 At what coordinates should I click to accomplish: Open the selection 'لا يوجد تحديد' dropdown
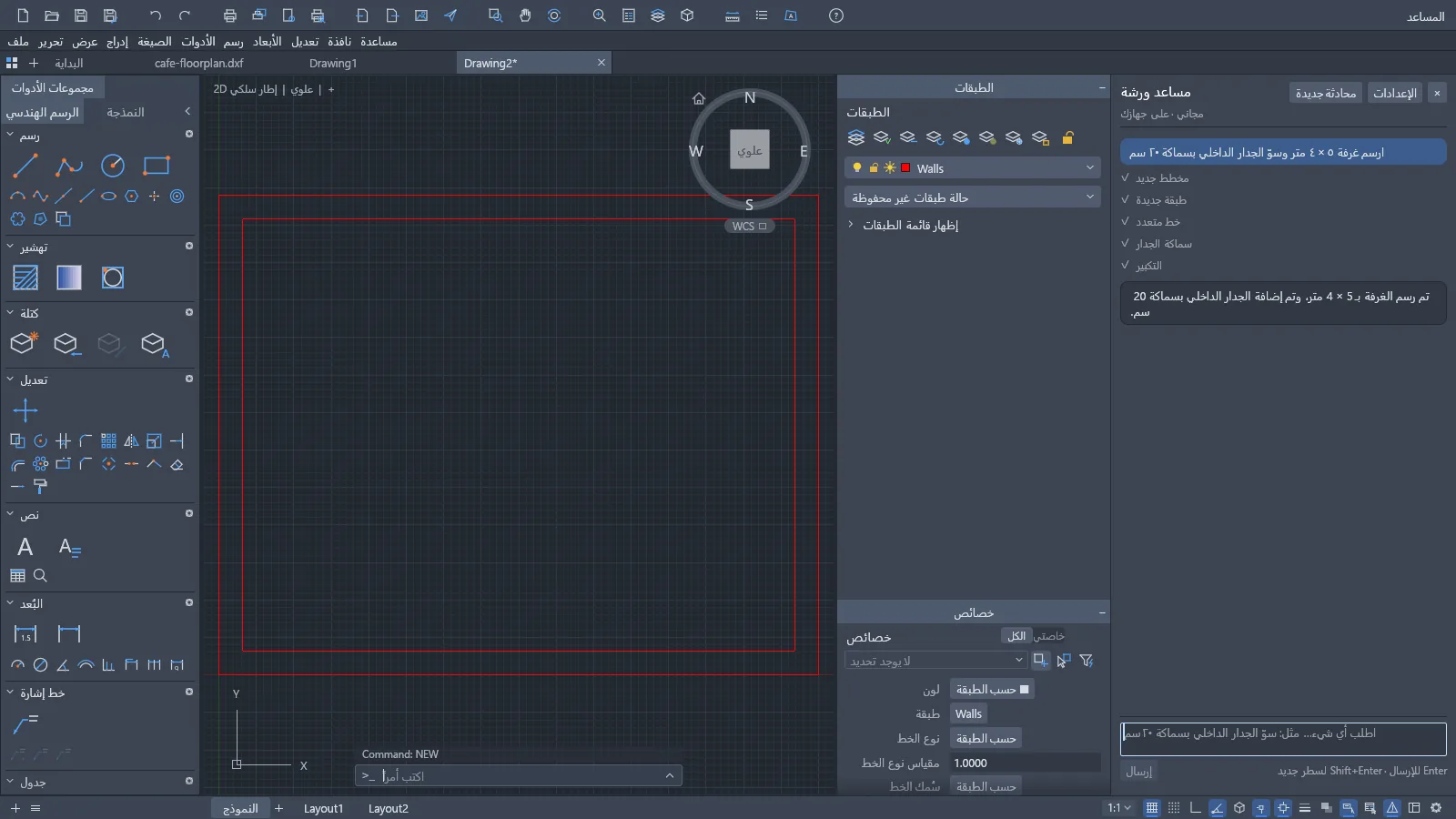(x=936, y=661)
